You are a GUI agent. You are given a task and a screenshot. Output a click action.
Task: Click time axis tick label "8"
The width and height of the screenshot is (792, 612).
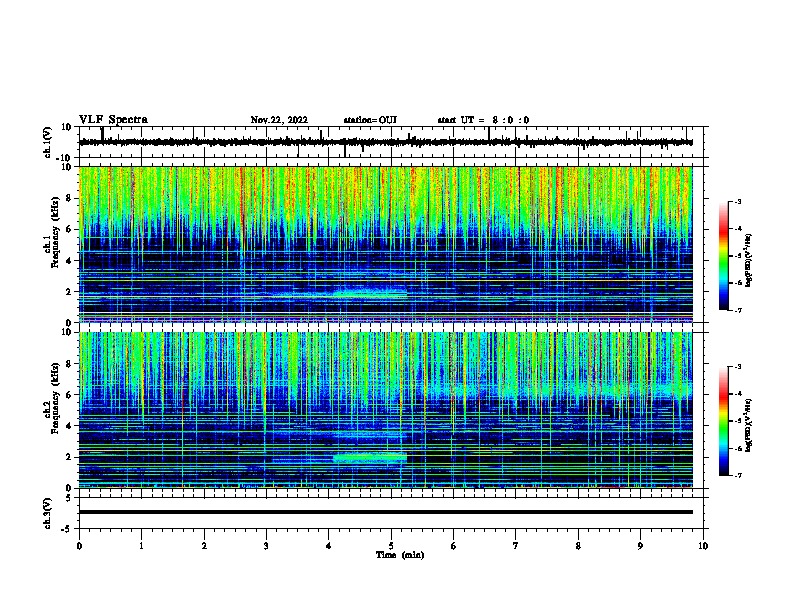(578, 546)
